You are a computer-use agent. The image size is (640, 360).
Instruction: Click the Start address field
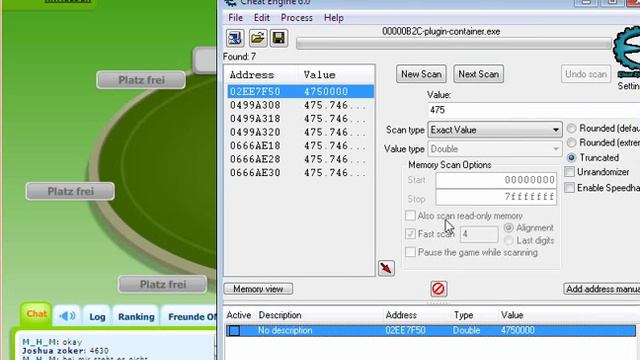496,180
